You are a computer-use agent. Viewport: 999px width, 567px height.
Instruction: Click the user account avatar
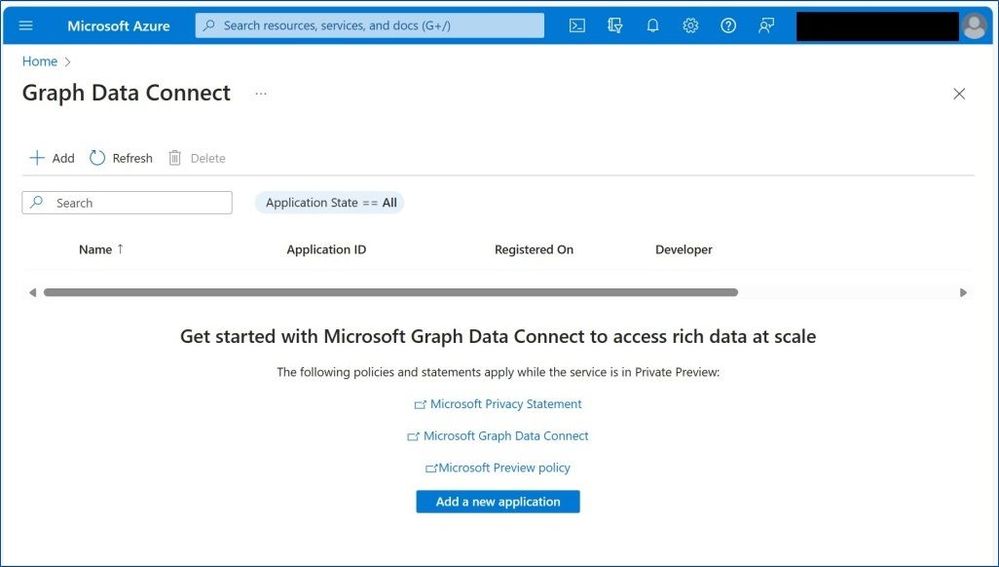(x=974, y=27)
